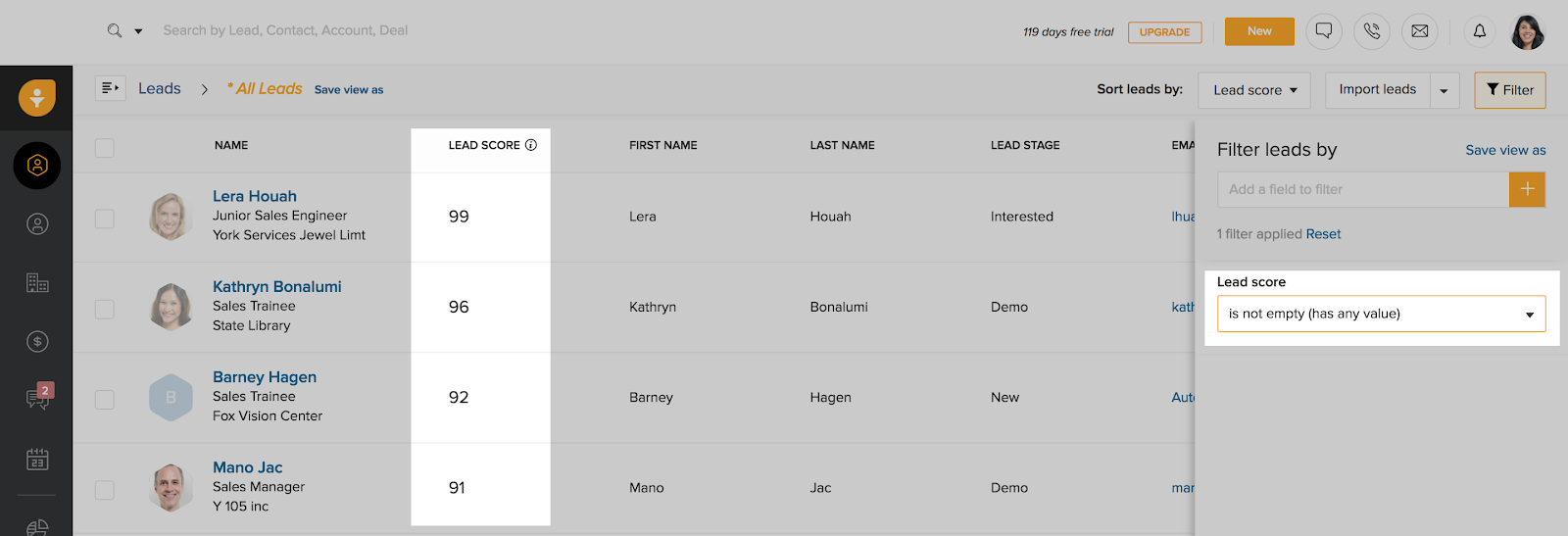Go to Leads breadcrumb
Image resolution: width=1568 pixels, height=536 pixels.
coord(160,89)
